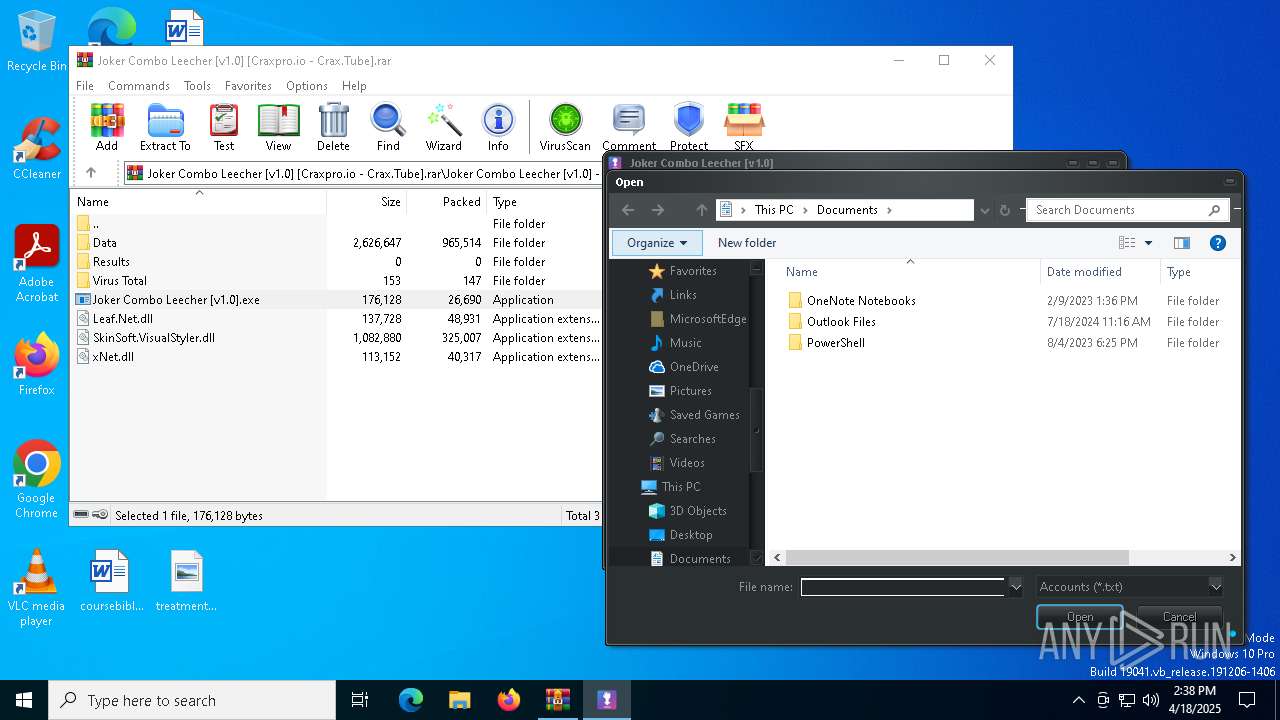Toggle the preview pane button
The width and height of the screenshot is (1280, 720).
pos(1182,243)
